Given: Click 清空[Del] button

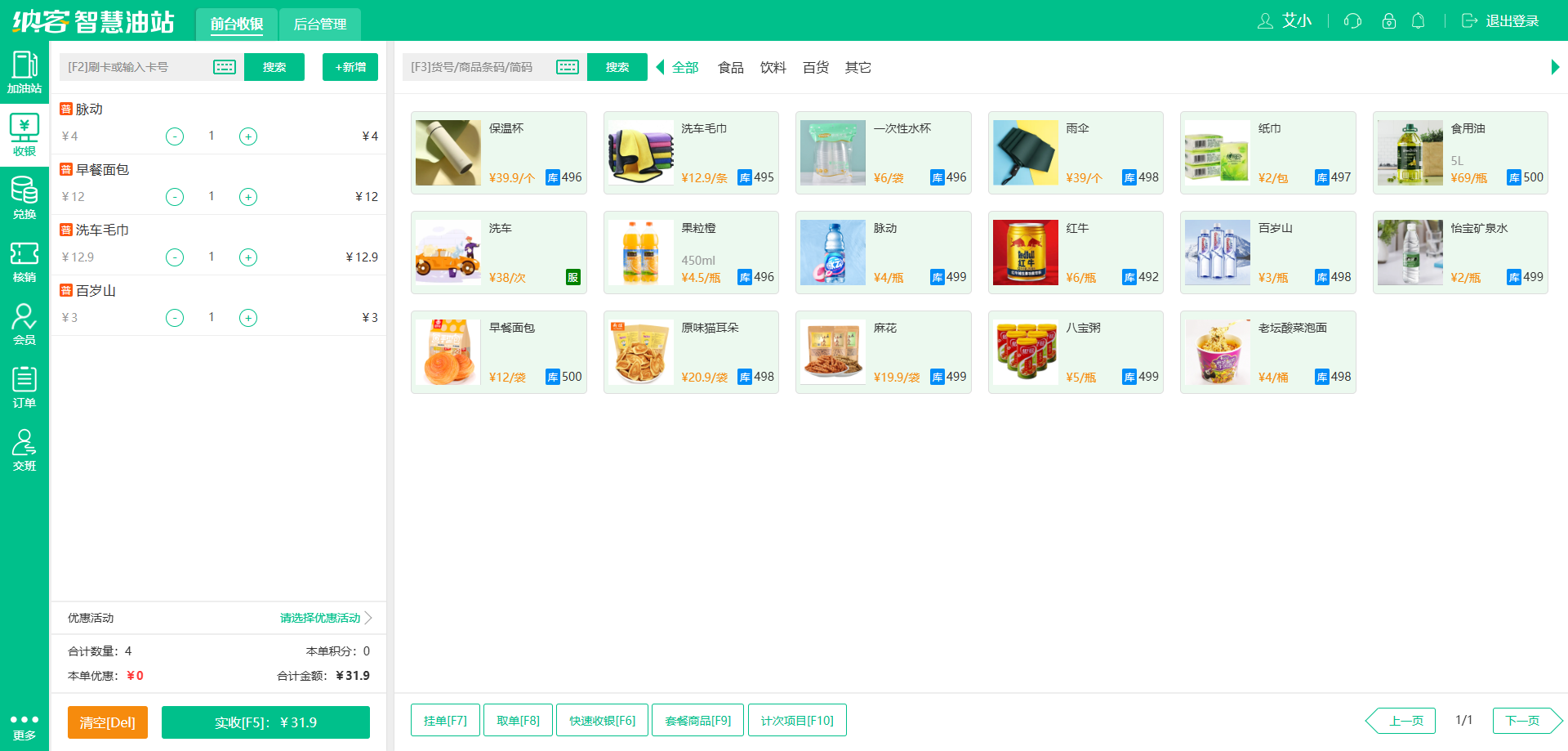Looking at the screenshot, I should 108,722.
